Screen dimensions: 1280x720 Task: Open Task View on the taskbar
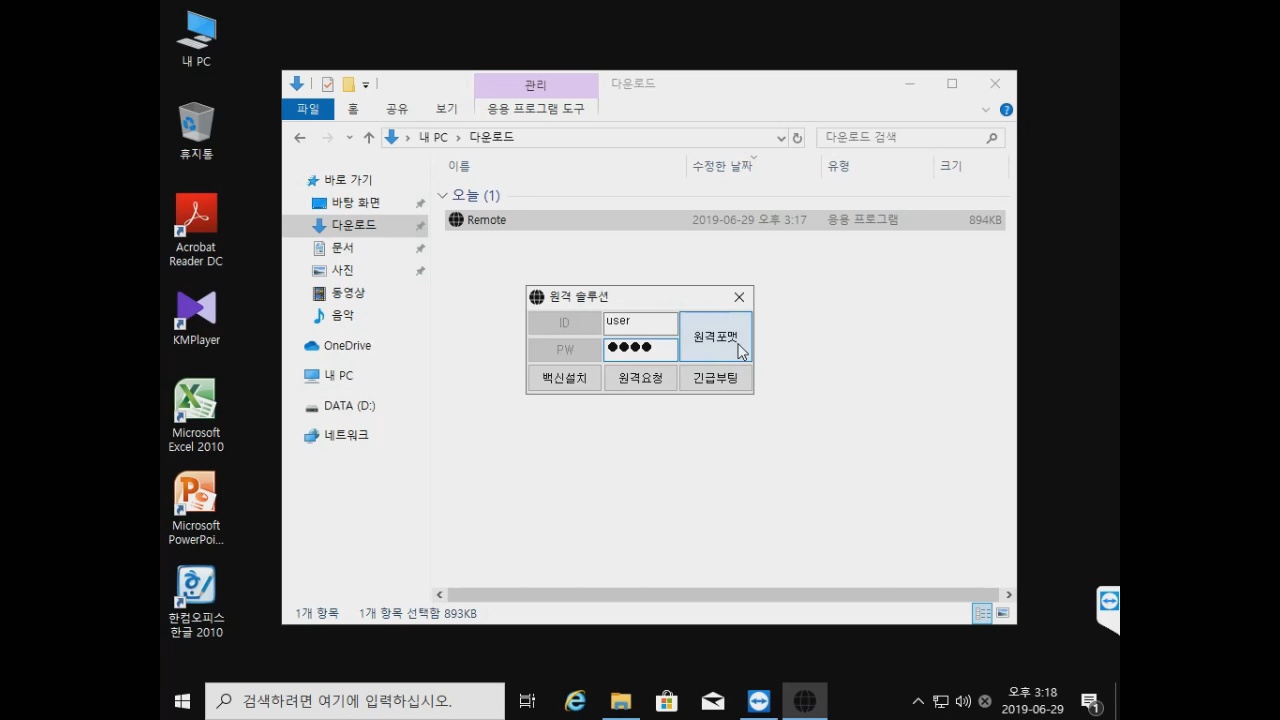[x=527, y=701]
